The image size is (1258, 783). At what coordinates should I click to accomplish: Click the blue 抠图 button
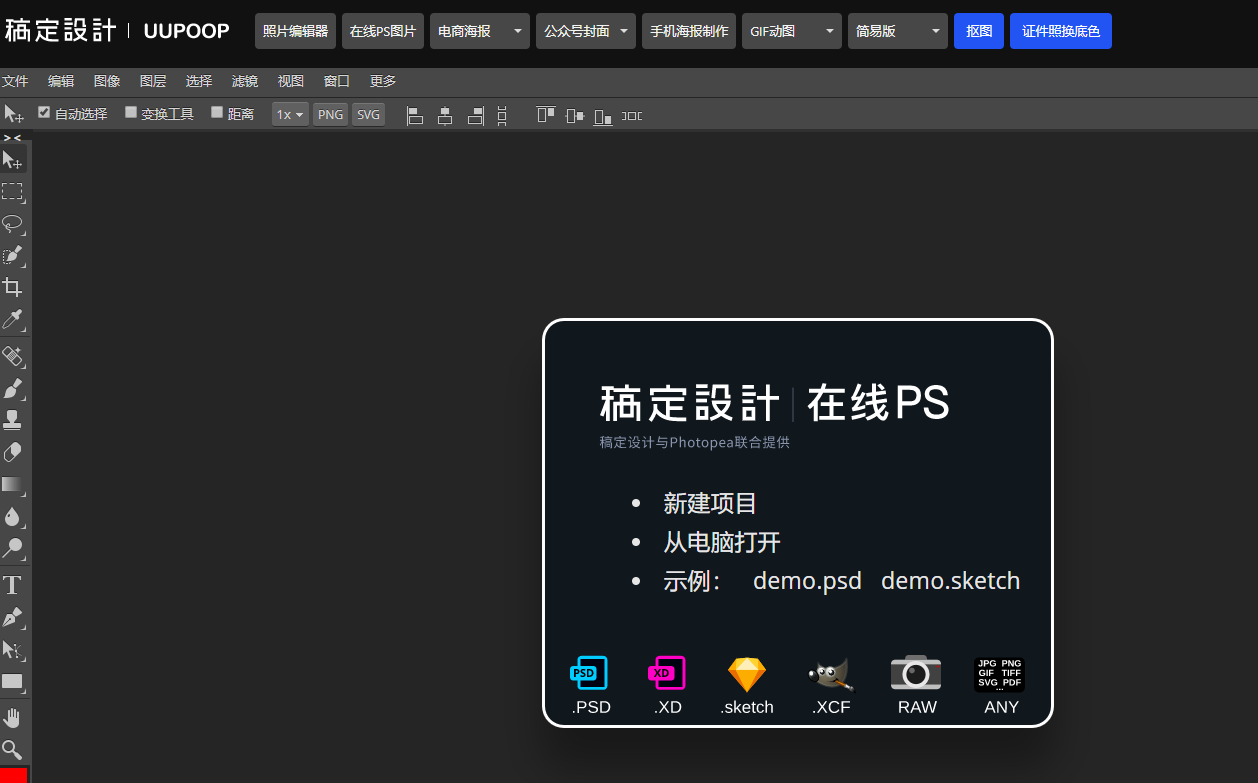pyautogui.click(x=979, y=31)
